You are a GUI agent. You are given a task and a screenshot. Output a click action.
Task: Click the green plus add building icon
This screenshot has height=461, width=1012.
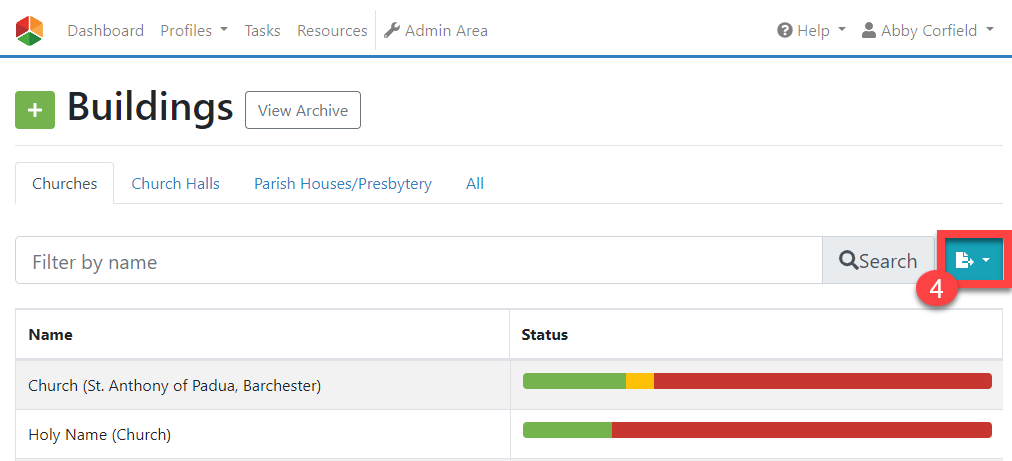(35, 110)
